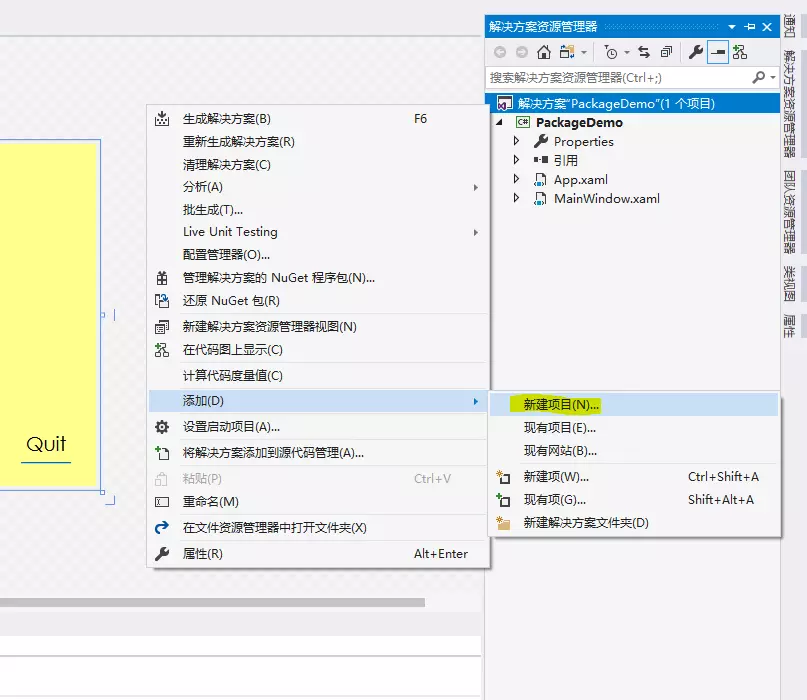The image size is (807, 700).
Task: Open Properties via the wrench toolbar icon
Action: pos(696,52)
